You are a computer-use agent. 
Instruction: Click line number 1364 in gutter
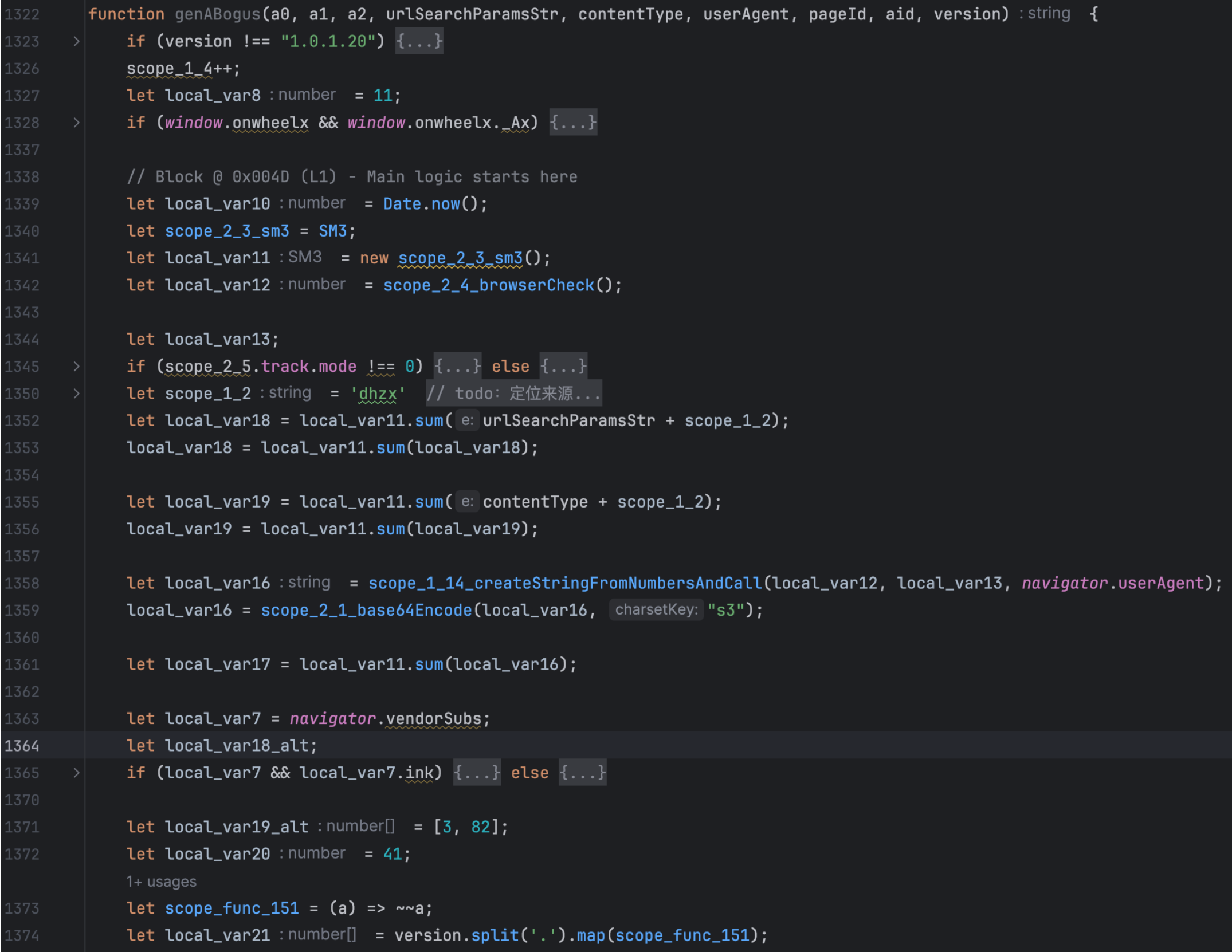pyautogui.click(x=22, y=746)
